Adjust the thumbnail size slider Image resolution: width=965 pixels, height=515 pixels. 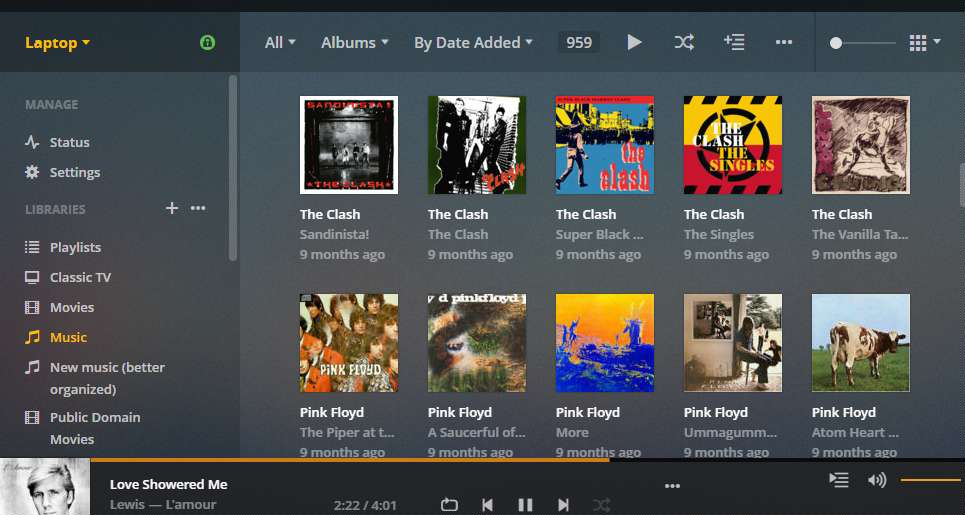click(x=862, y=43)
